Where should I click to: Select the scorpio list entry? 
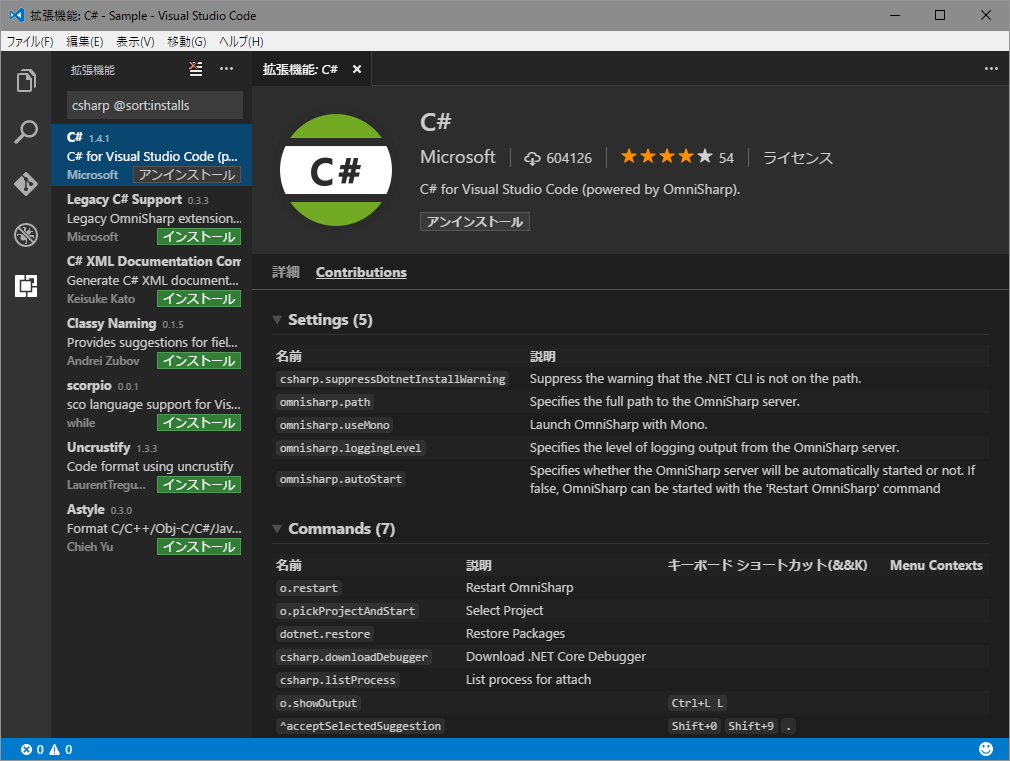[151, 403]
